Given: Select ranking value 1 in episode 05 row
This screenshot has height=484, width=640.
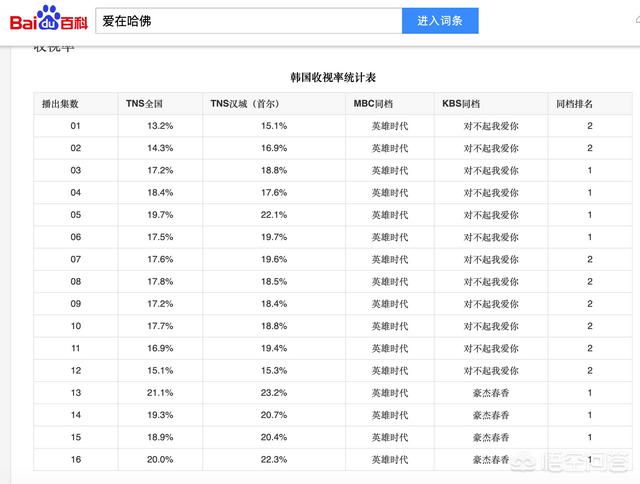Looking at the screenshot, I should click(590, 215).
